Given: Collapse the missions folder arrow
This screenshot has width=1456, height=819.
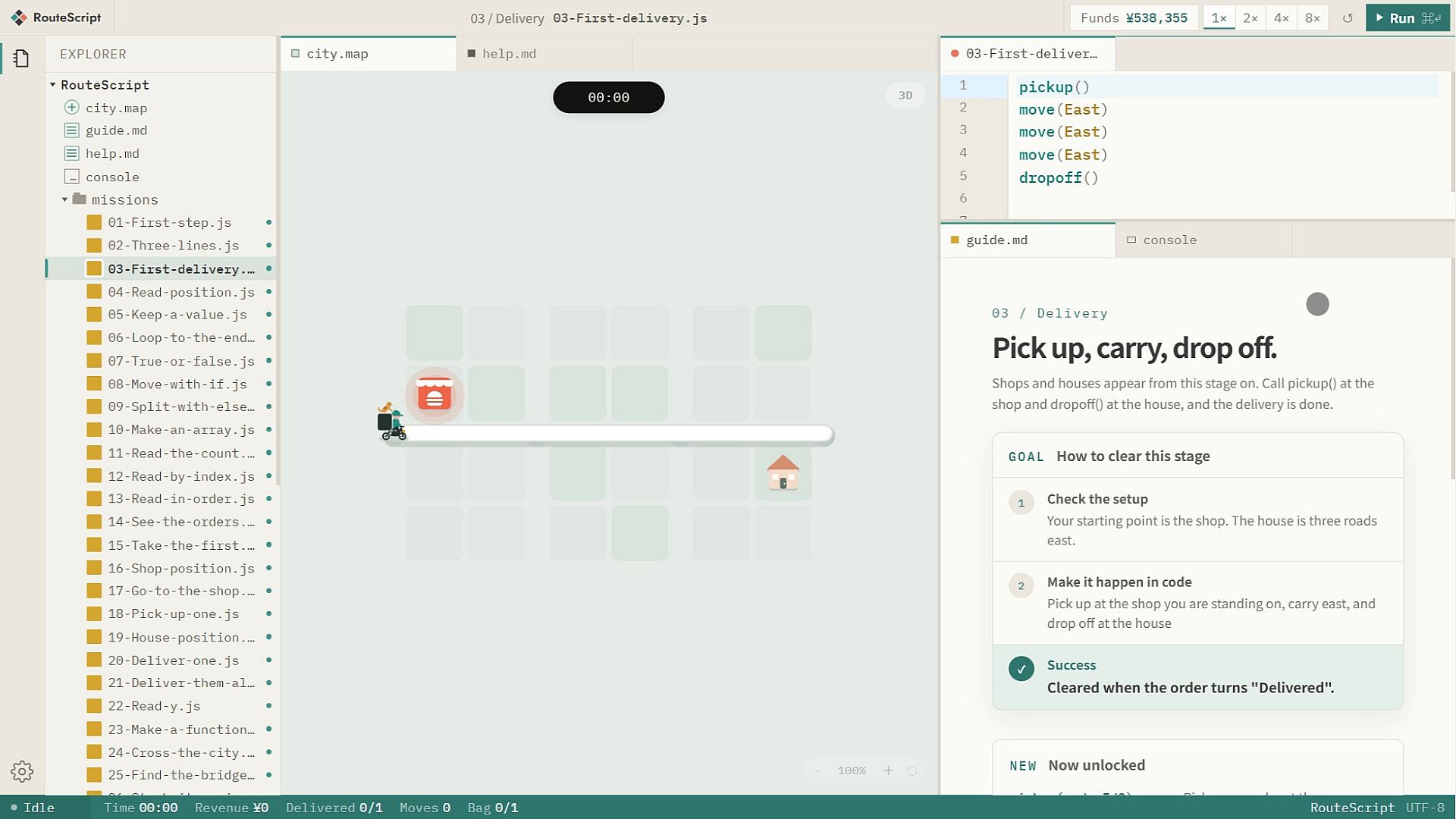Looking at the screenshot, I should pyautogui.click(x=64, y=199).
